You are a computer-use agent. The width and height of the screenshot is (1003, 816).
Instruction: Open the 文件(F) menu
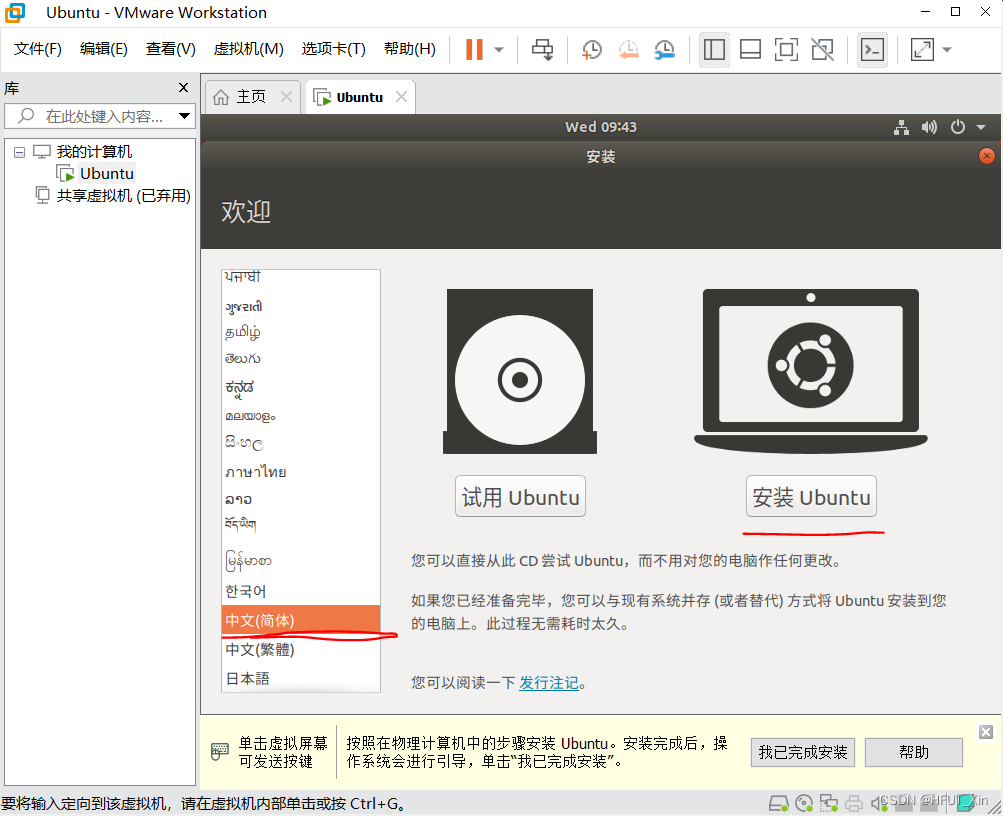coord(38,49)
